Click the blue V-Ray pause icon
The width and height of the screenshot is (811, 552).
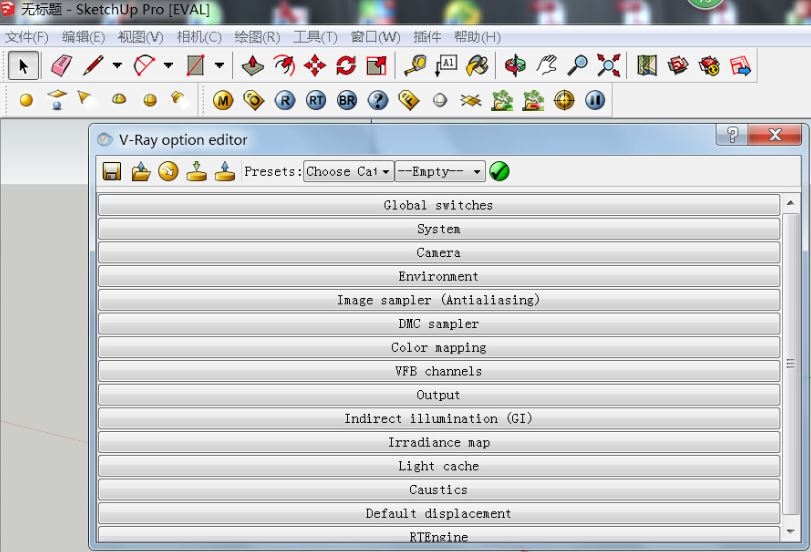595,100
